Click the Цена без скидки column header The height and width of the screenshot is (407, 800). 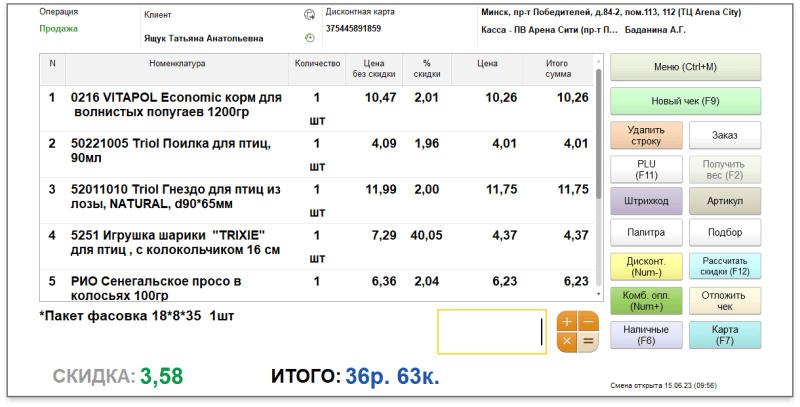(x=374, y=69)
